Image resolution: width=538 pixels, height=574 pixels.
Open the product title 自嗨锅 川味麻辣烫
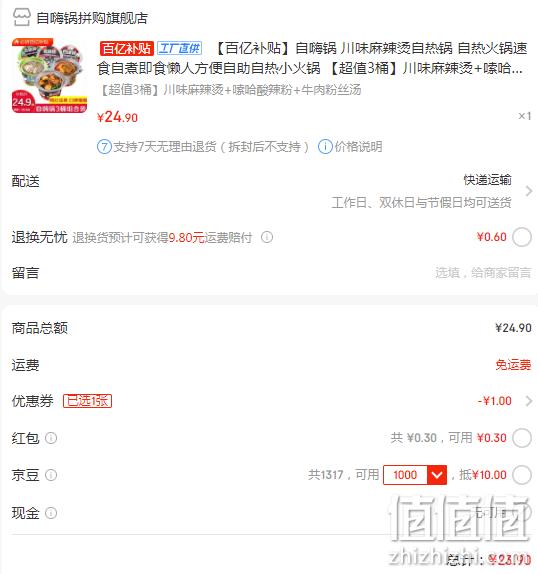312,58
